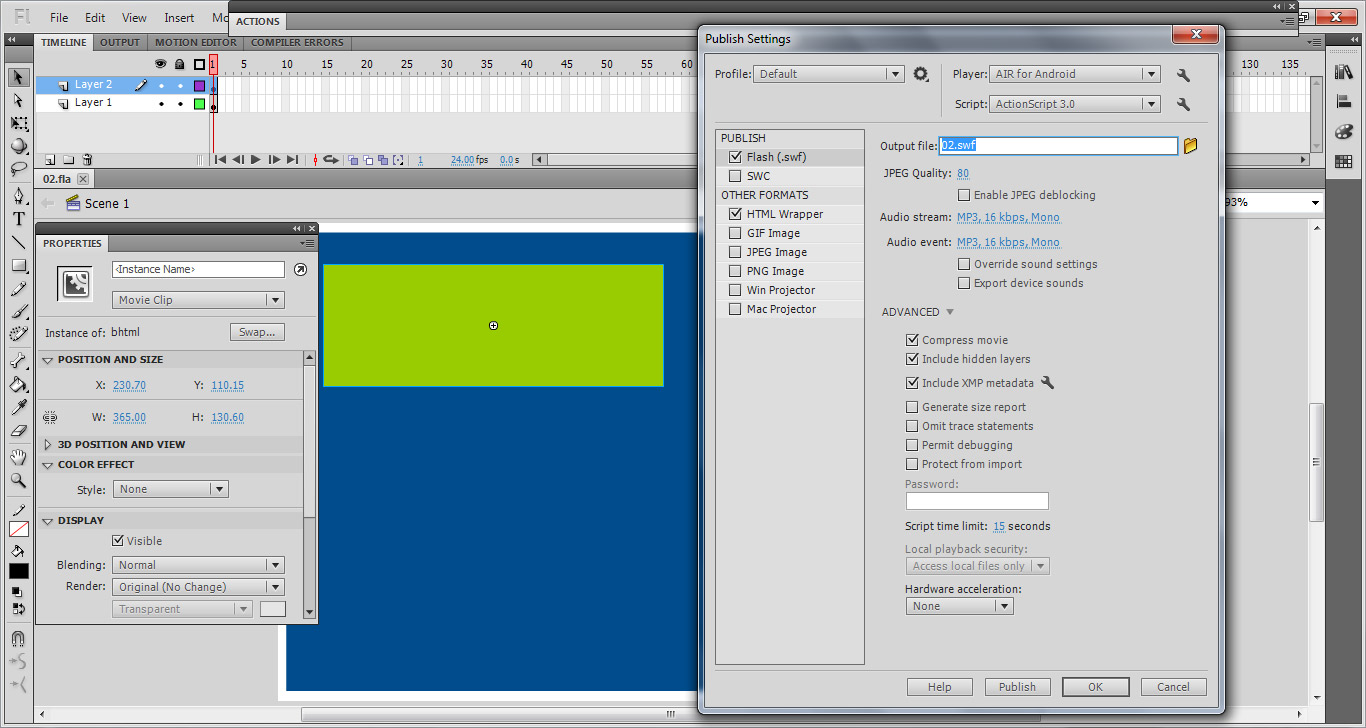The image size is (1366, 728).
Task: Select the Deco tool
Action: point(18,335)
